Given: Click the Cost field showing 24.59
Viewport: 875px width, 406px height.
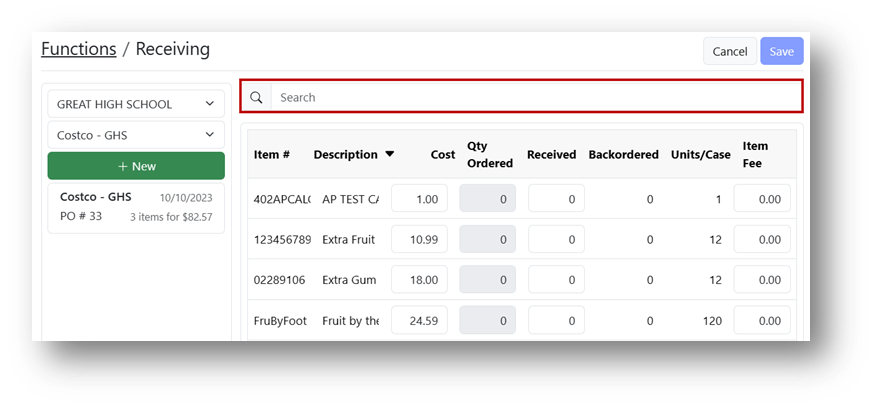Looking at the screenshot, I should click(419, 320).
